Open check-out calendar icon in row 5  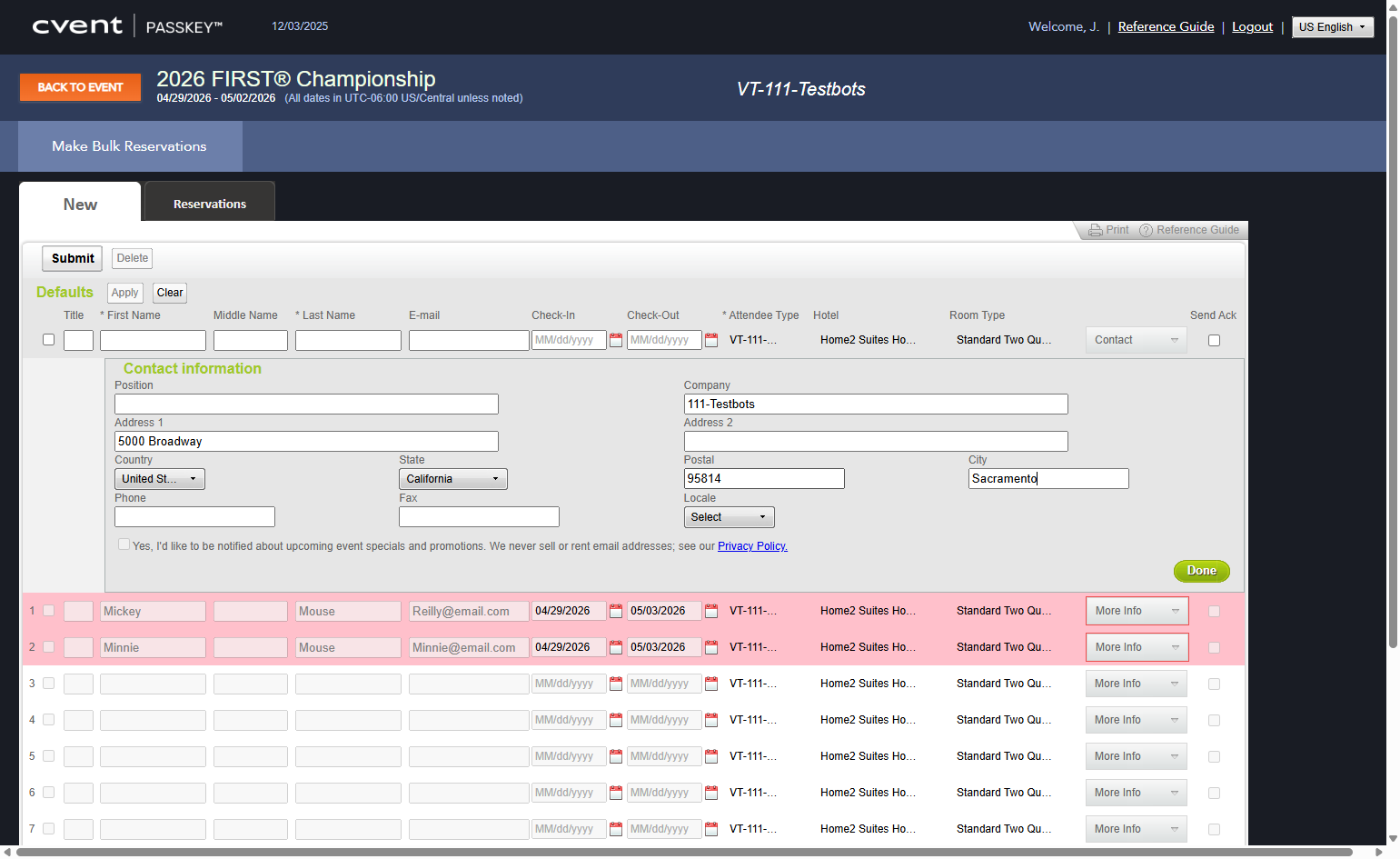711,756
